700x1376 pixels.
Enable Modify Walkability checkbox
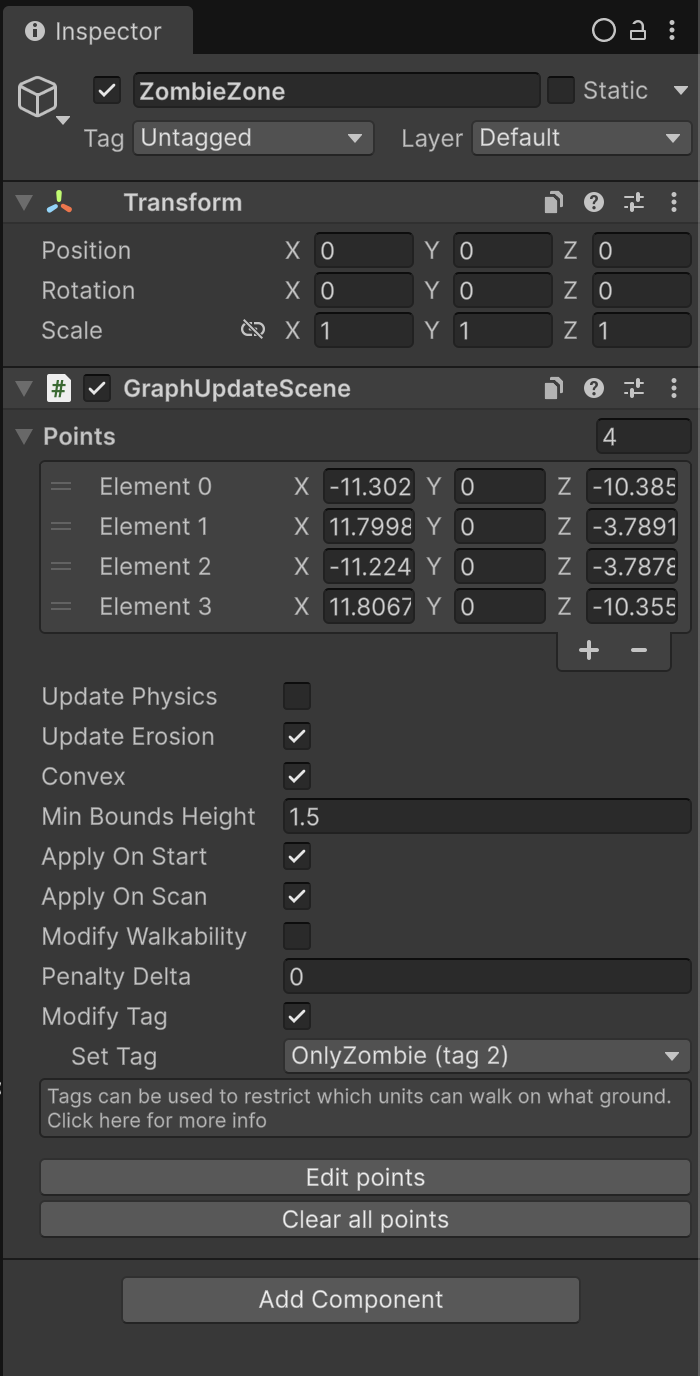coord(297,936)
